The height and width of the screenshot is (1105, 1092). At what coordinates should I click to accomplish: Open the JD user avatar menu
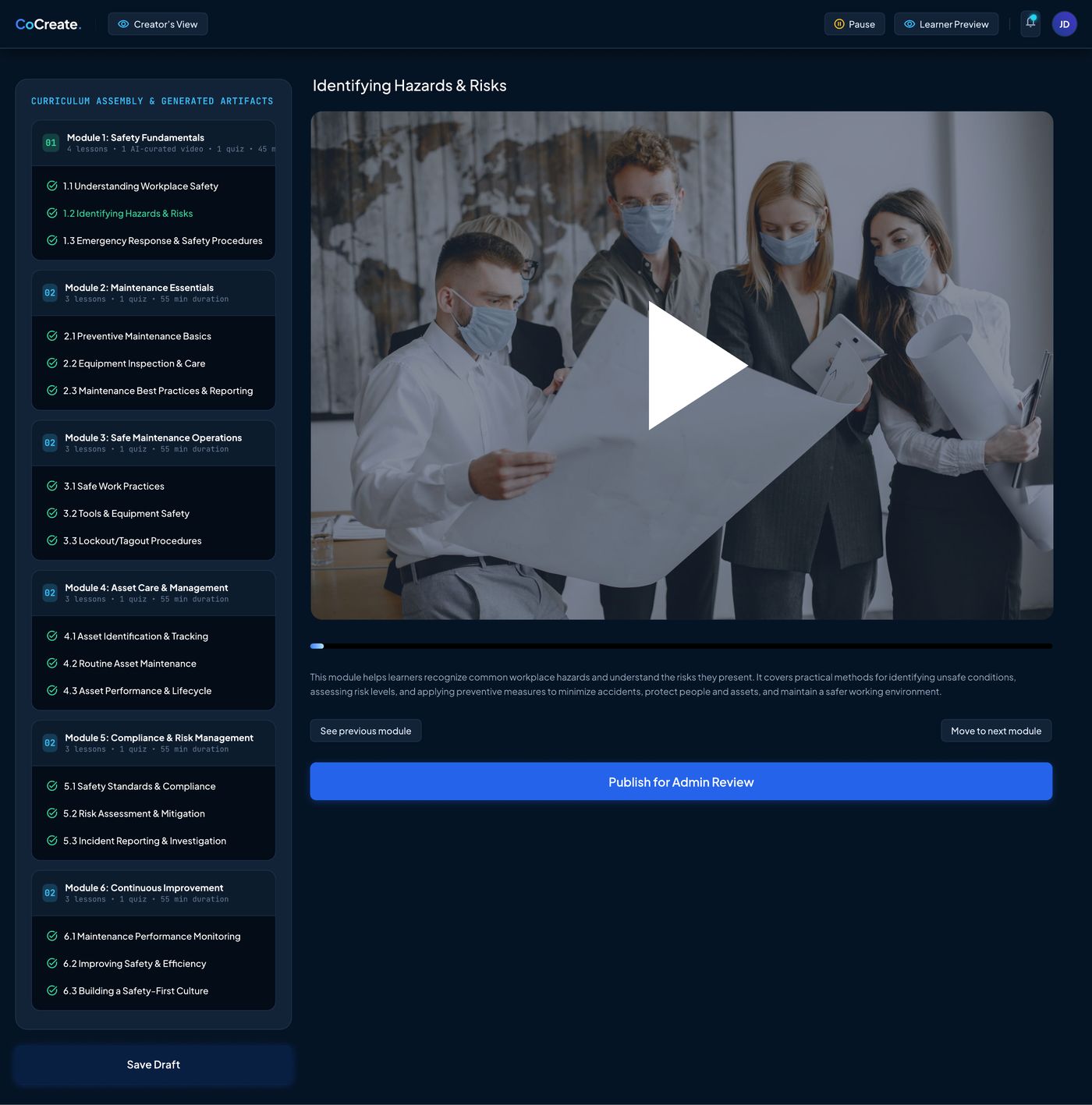tap(1064, 24)
